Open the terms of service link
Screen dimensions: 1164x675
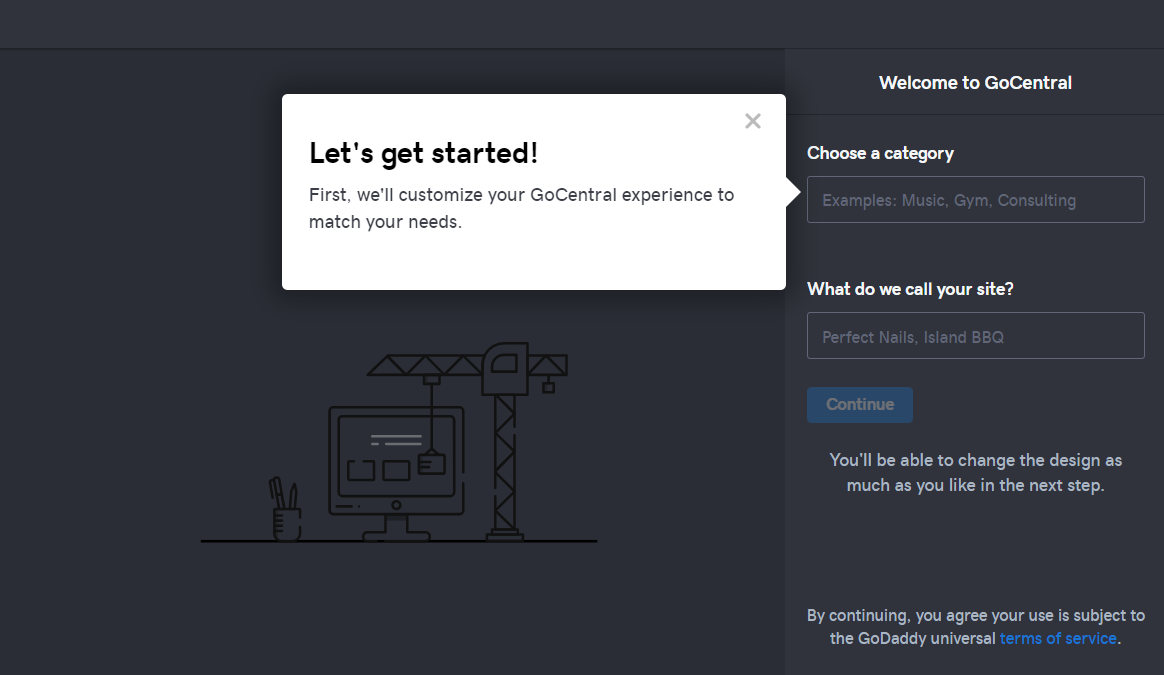pos(1058,638)
